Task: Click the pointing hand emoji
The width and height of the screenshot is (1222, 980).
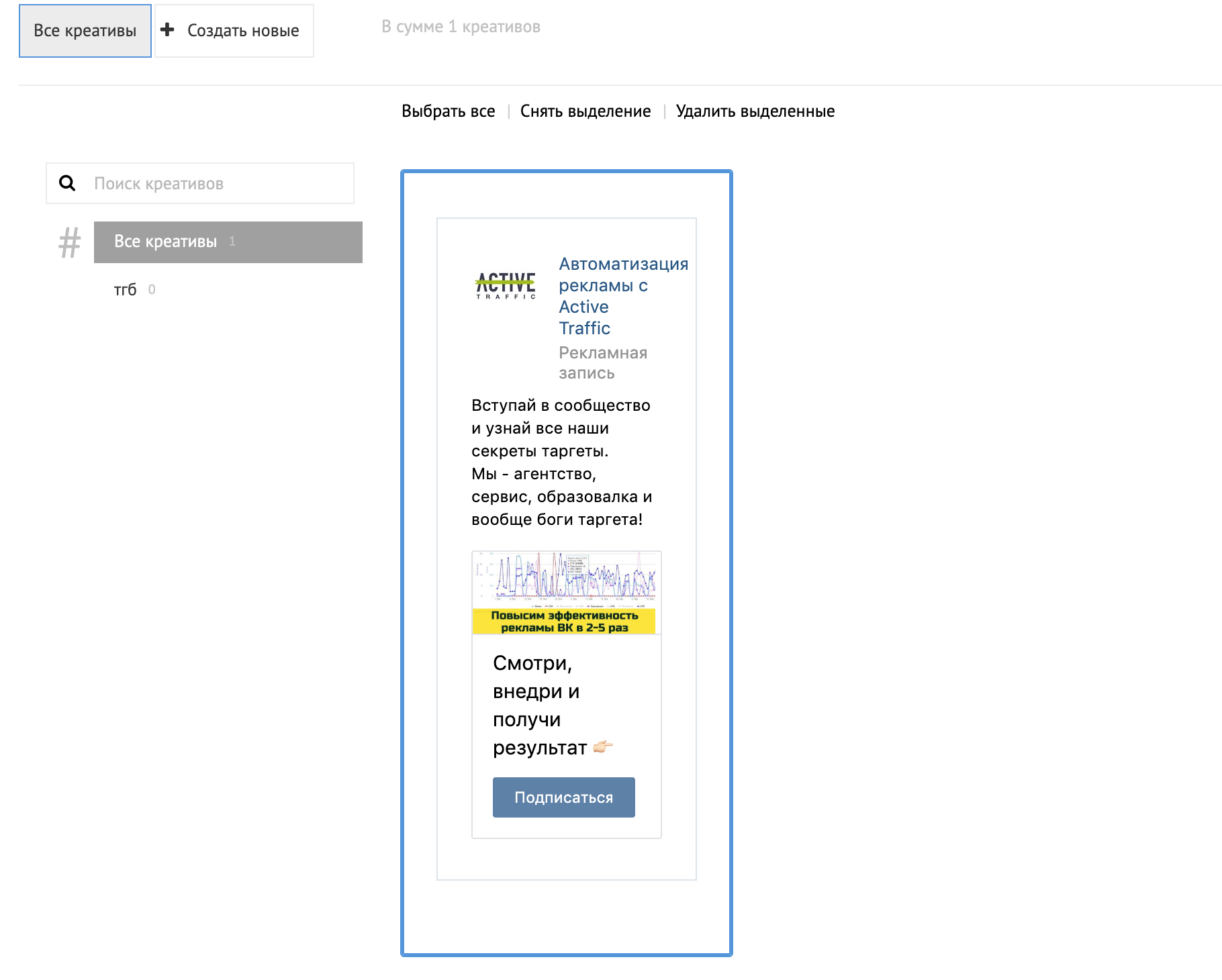Action: coord(603,746)
